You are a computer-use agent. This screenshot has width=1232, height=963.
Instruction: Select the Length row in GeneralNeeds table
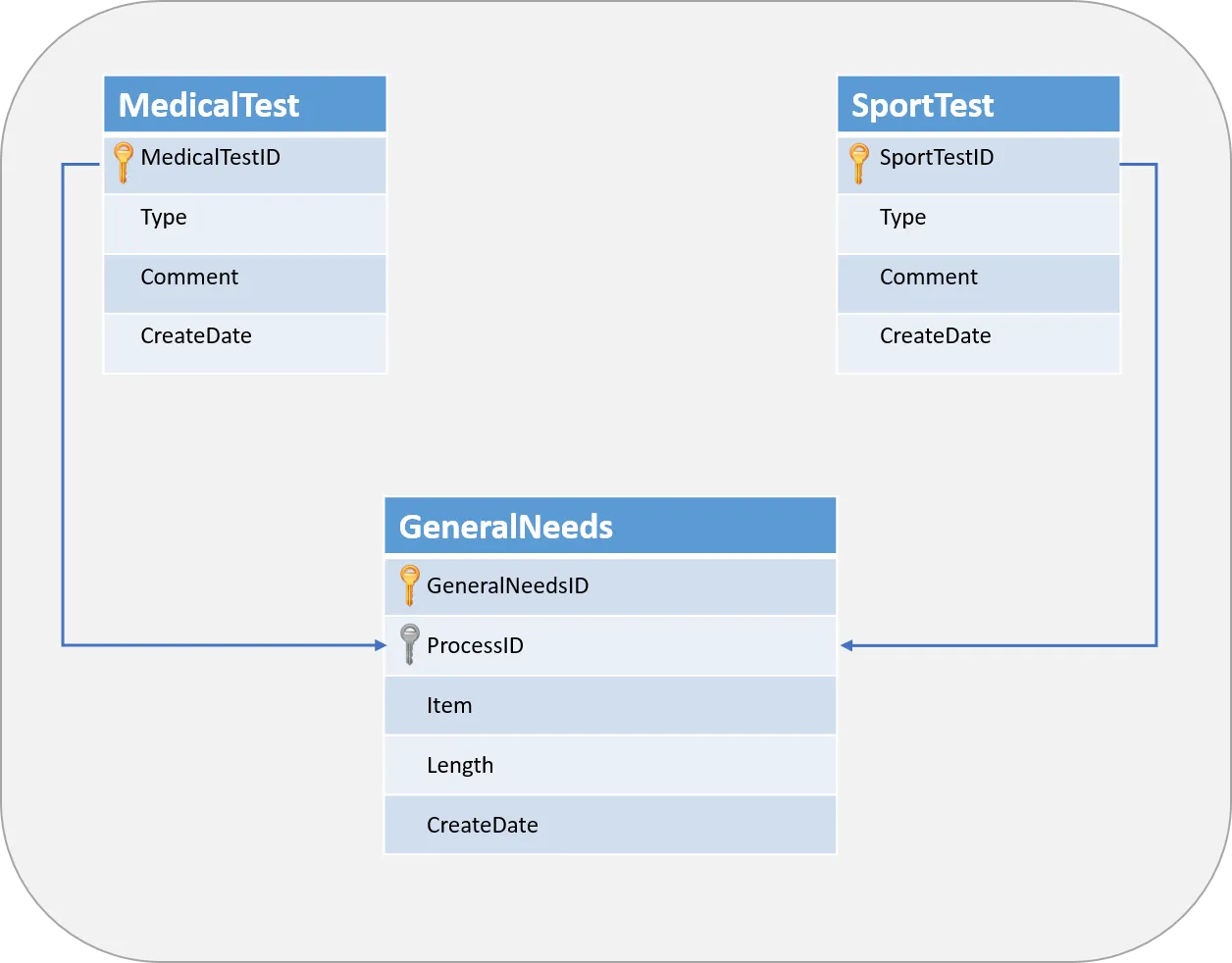click(609, 766)
